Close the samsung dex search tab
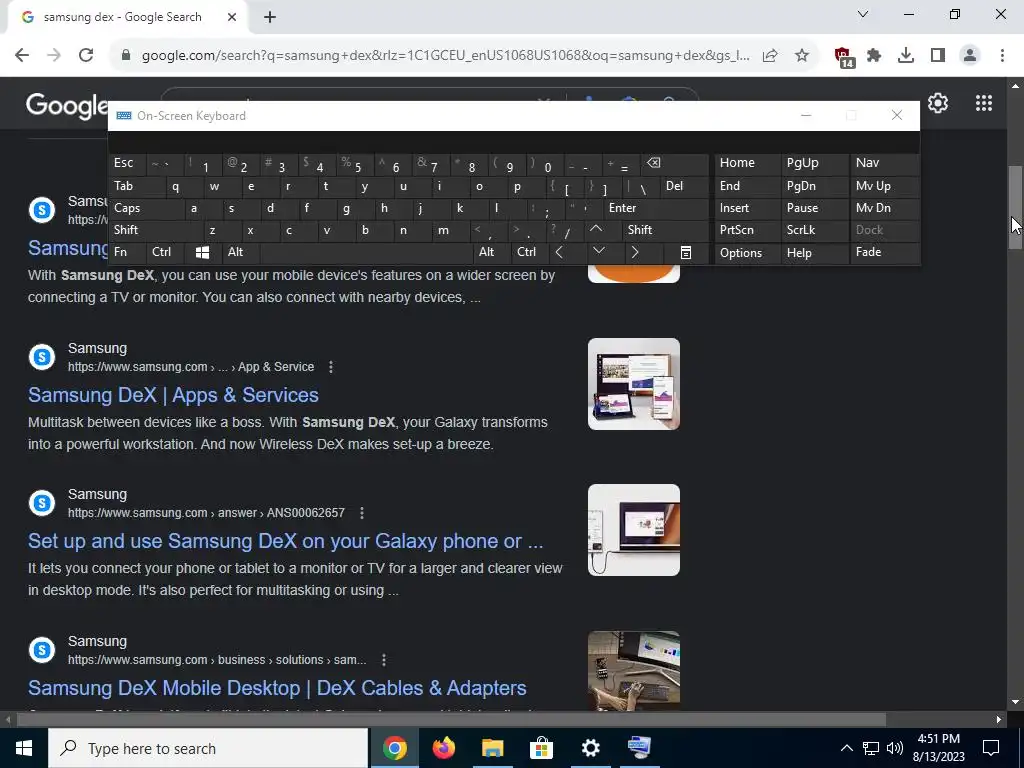 coord(232,18)
